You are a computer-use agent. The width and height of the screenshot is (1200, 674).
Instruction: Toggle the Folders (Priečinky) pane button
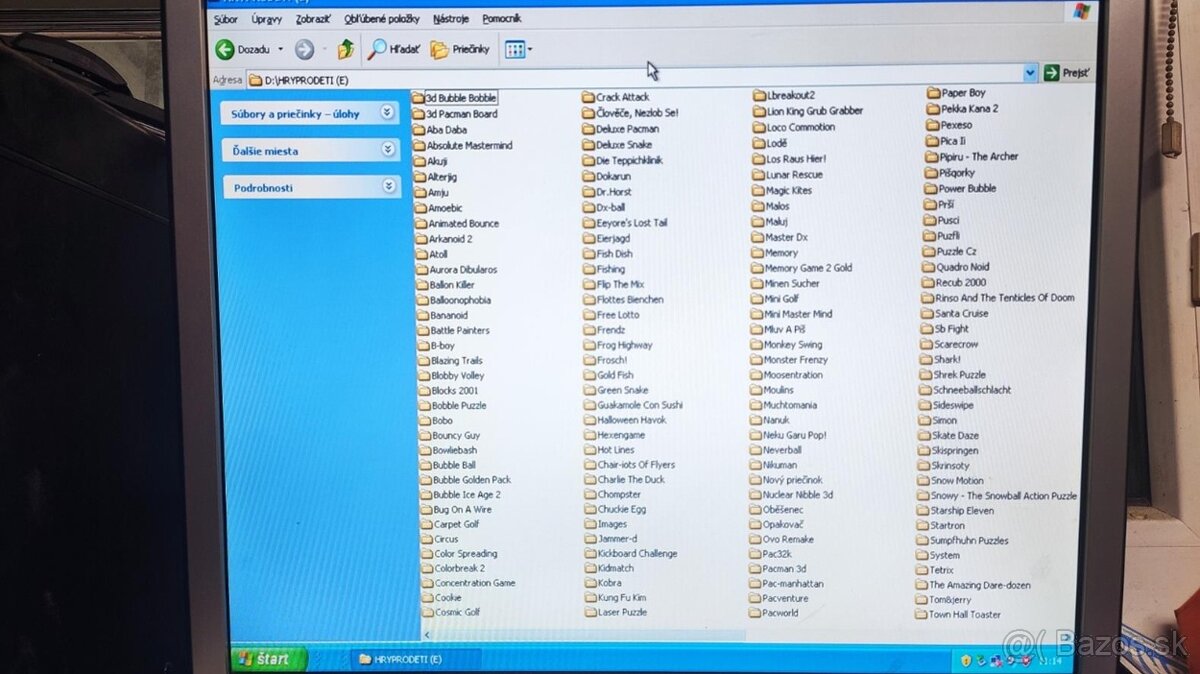[460, 49]
